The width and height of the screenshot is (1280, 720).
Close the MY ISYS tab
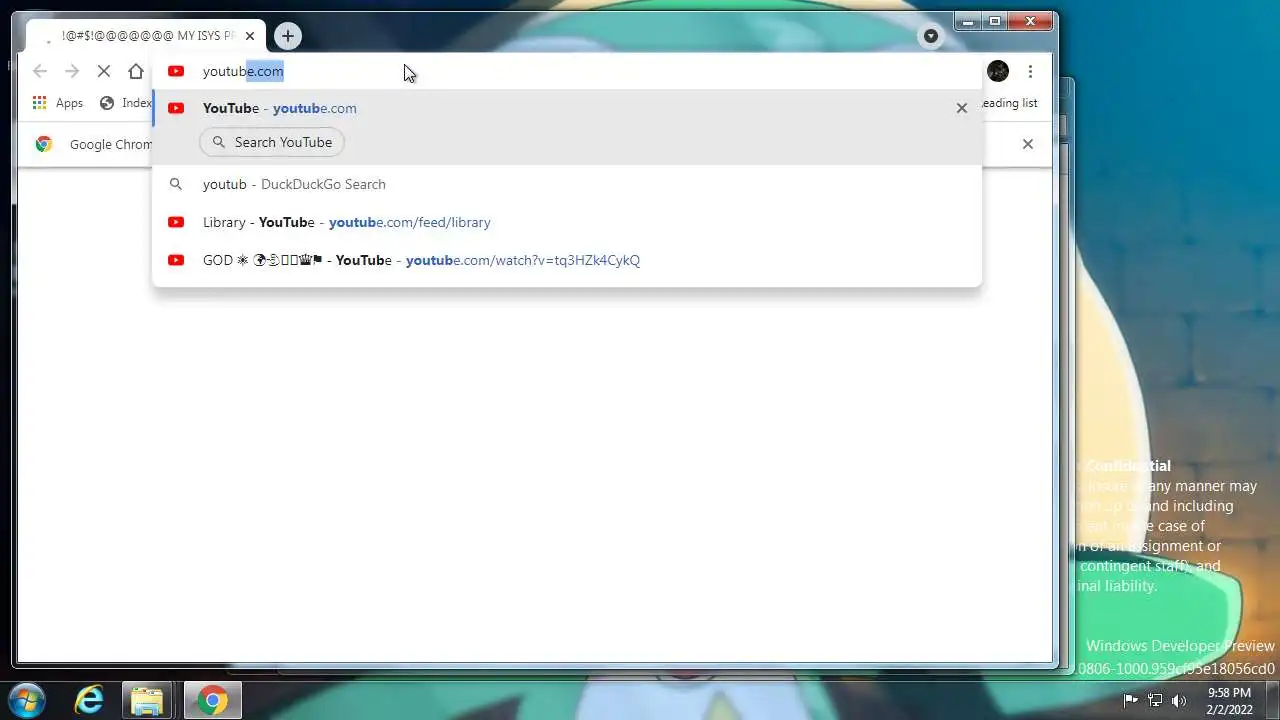click(250, 36)
